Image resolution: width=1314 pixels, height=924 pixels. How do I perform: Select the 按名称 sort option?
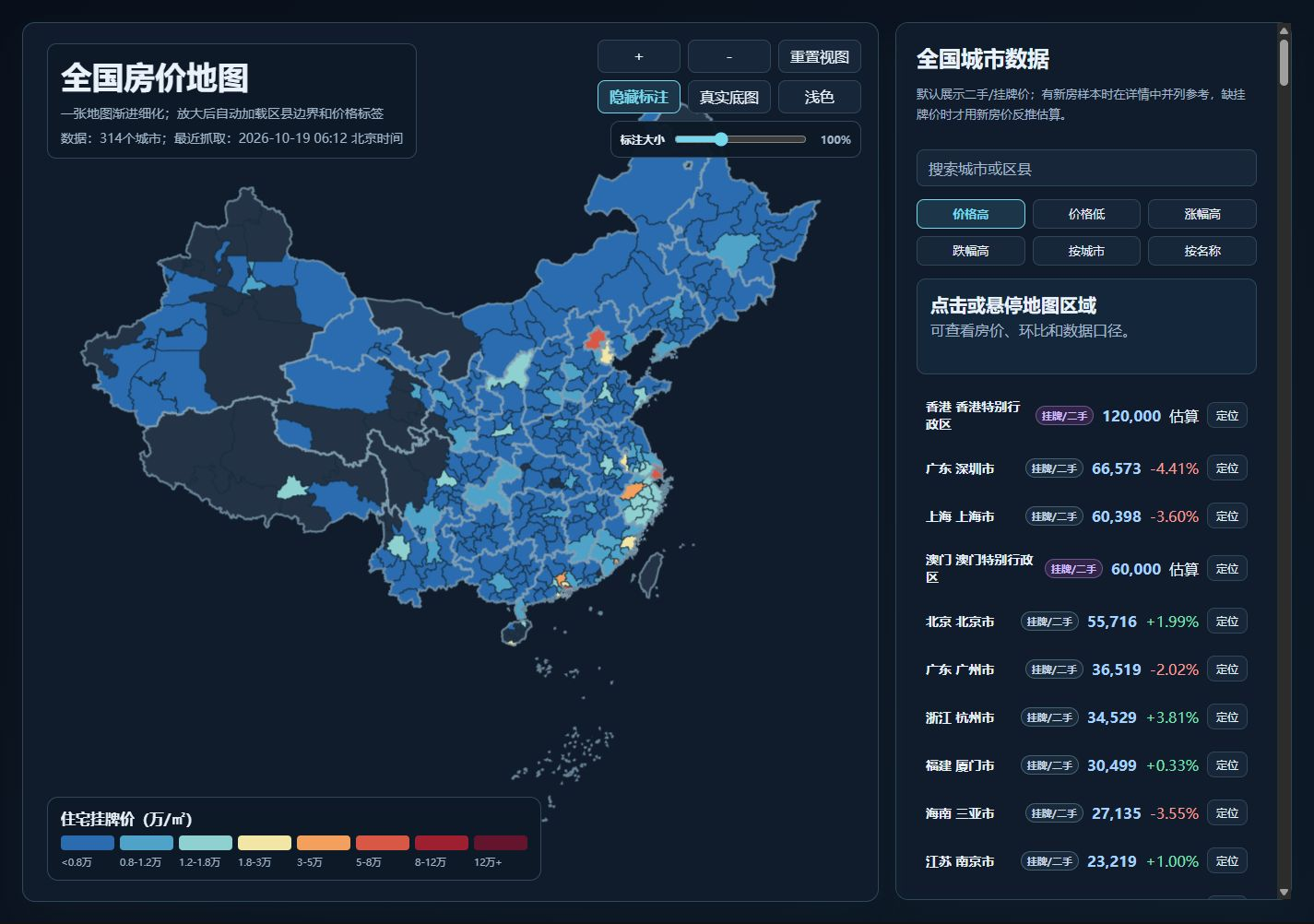[x=1202, y=251]
